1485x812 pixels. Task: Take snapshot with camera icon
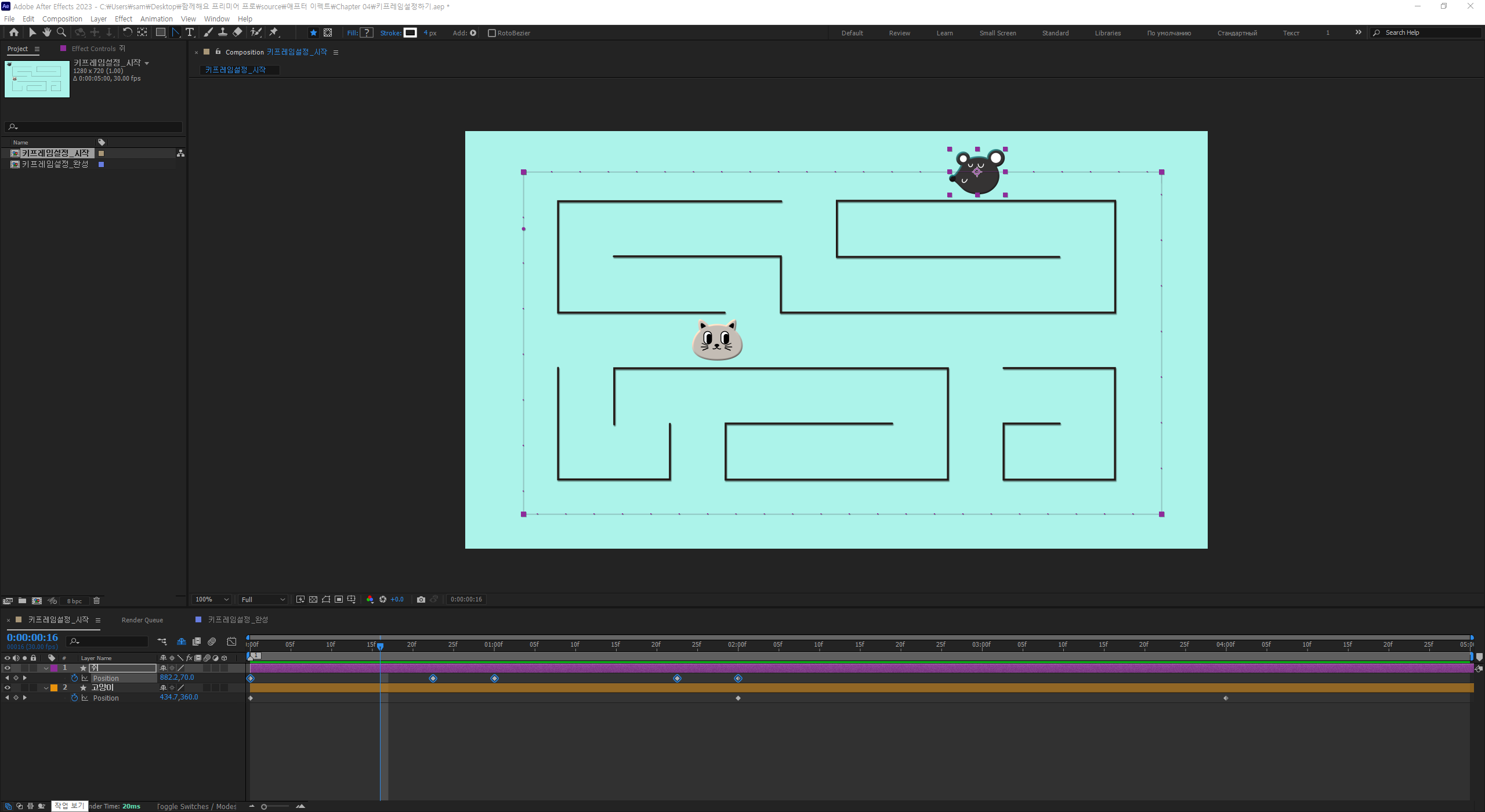(x=421, y=599)
